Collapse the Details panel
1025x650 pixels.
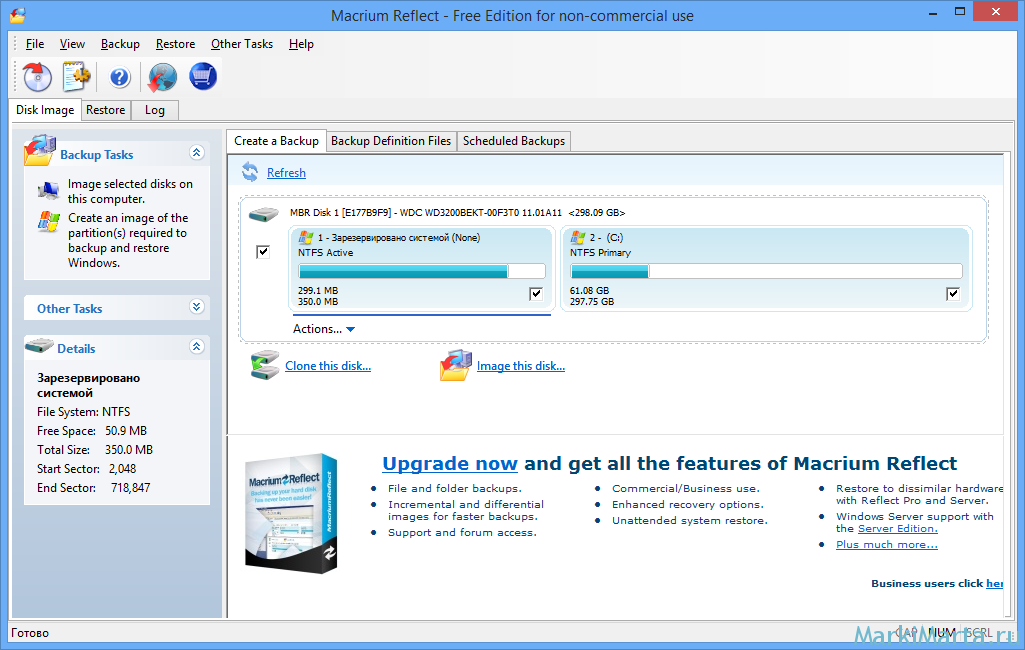pyautogui.click(x=197, y=347)
